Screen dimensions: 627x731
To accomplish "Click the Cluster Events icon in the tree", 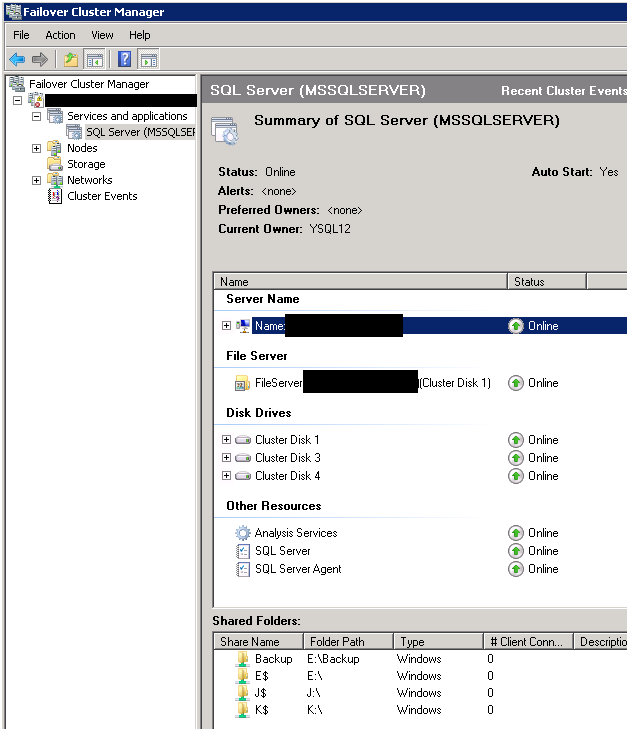I will click(x=55, y=196).
